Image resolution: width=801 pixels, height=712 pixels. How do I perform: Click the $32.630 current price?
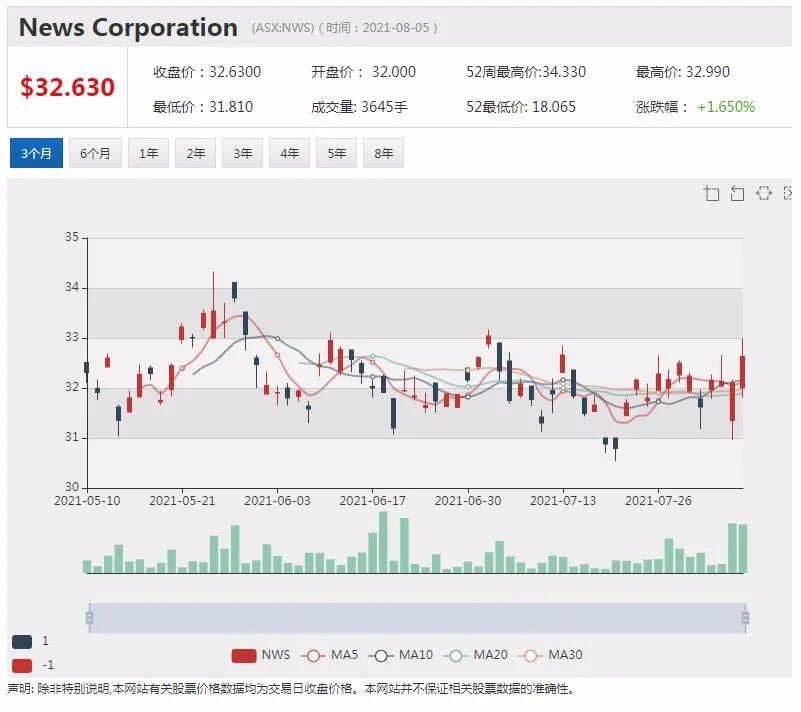point(67,87)
